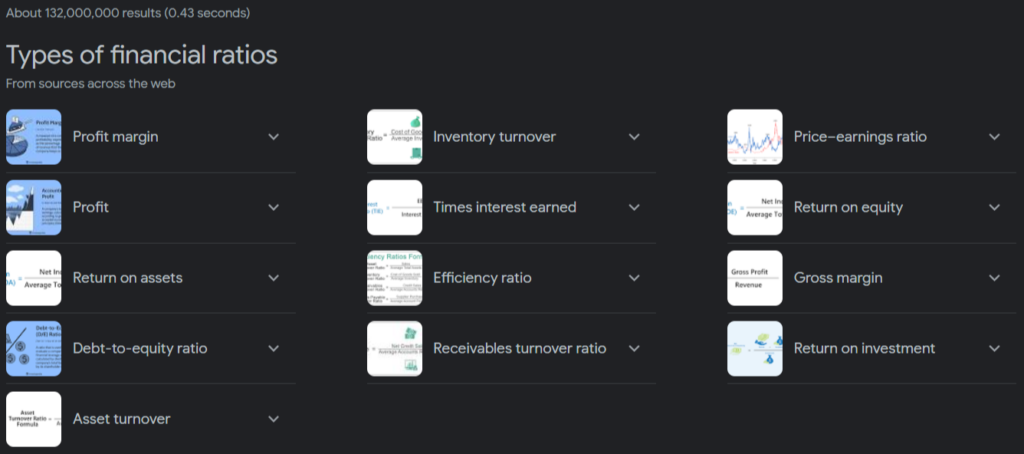
Task: Open the Gross margin entry text
Action: (x=838, y=278)
